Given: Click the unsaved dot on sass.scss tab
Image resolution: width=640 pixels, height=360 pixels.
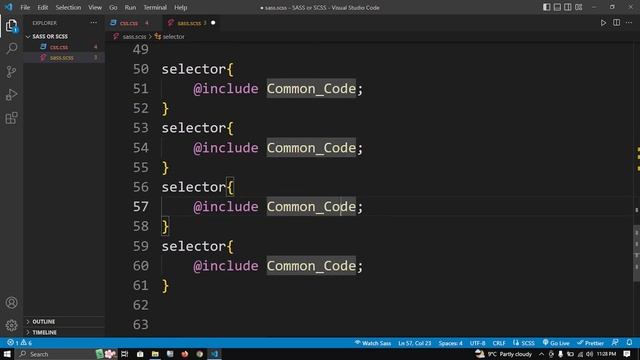Looking at the screenshot, I should 213,23.
